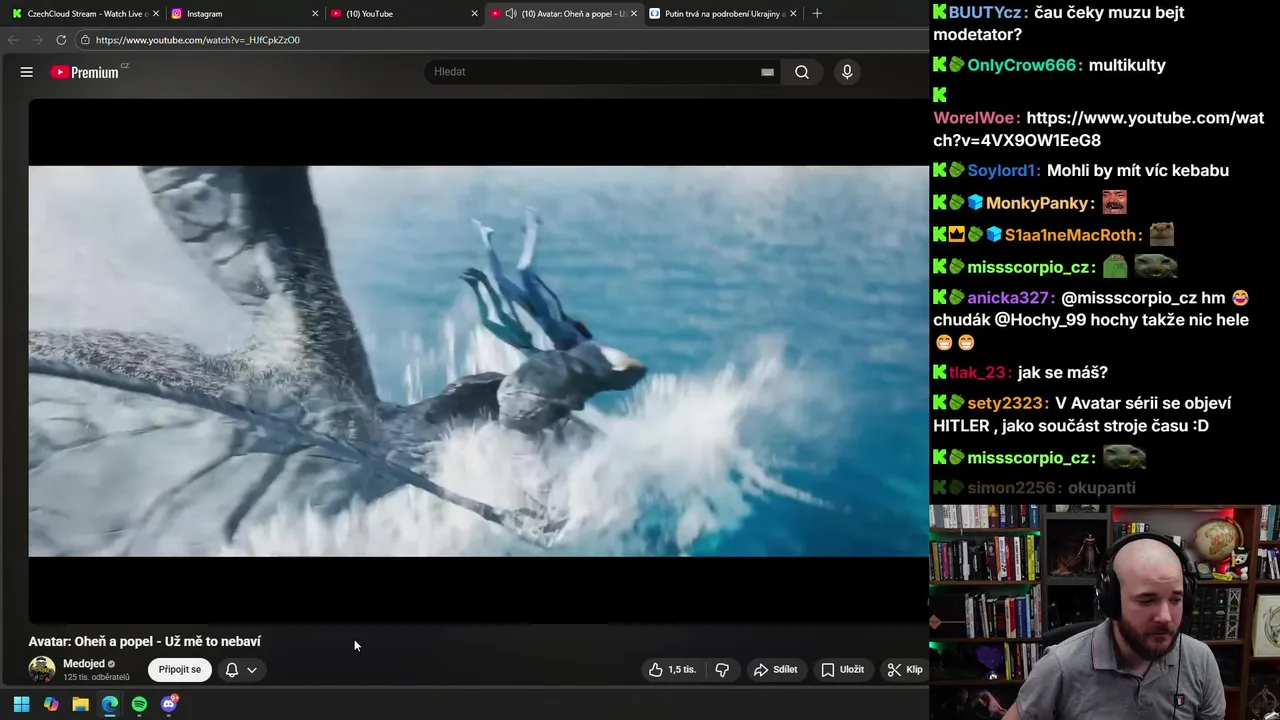Open the Medojed channel name link
This screenshot has height=720, width=1280.
[84, 664]
